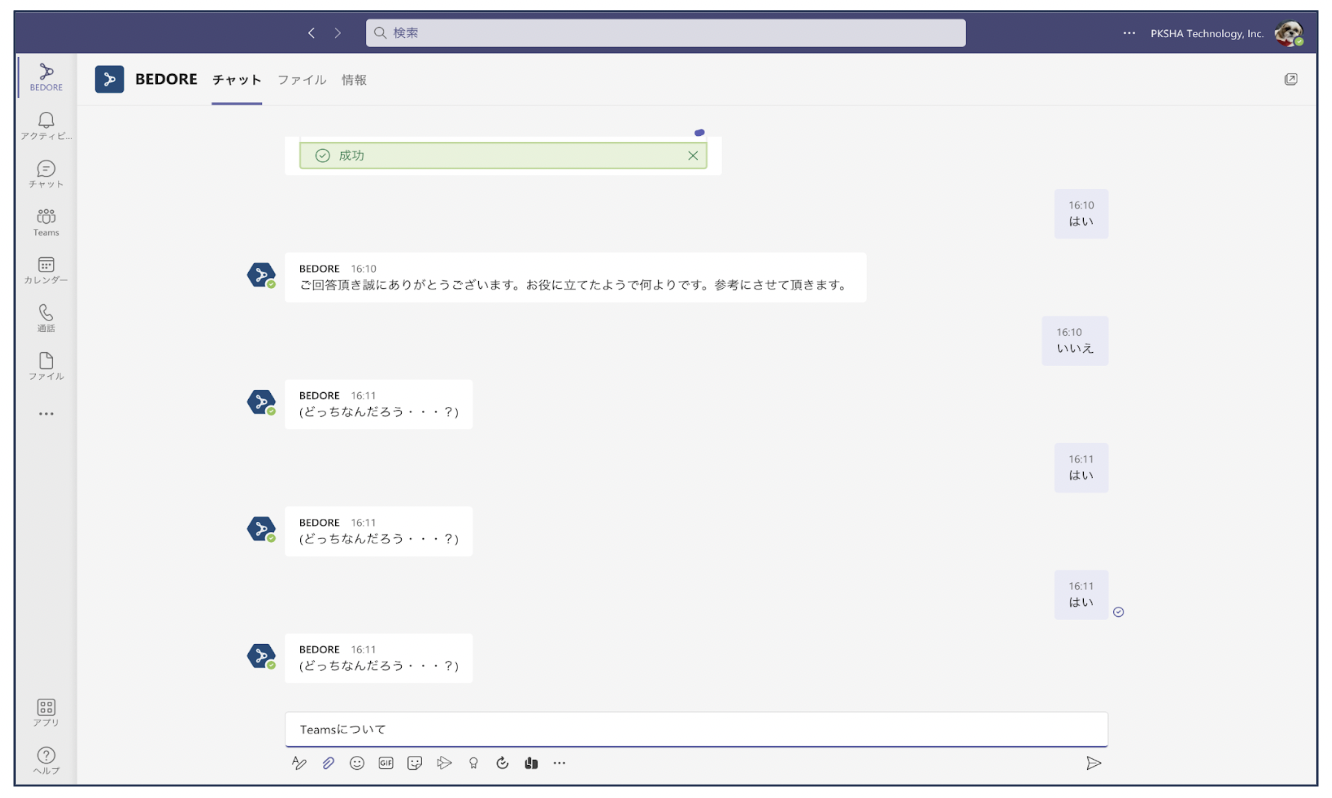1332x798 pixels.
Task: Open the Approvals circular-arrow icon
Action: click(x=502, y=763)
